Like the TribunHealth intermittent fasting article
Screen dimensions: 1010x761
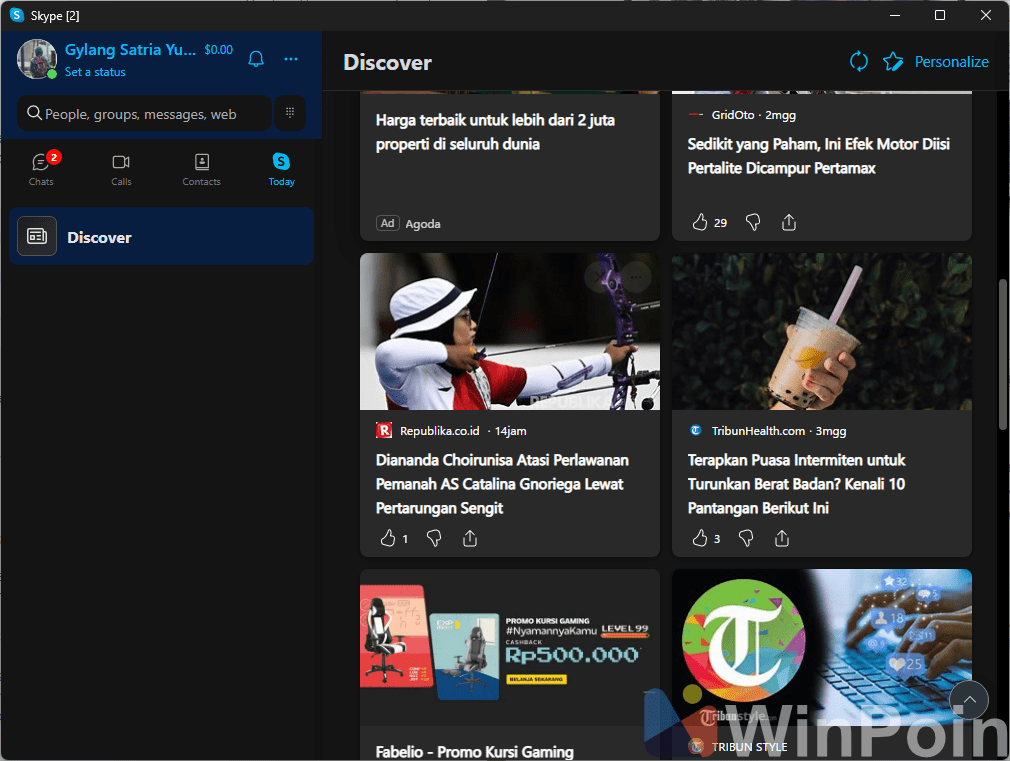[x=700, y=539]
